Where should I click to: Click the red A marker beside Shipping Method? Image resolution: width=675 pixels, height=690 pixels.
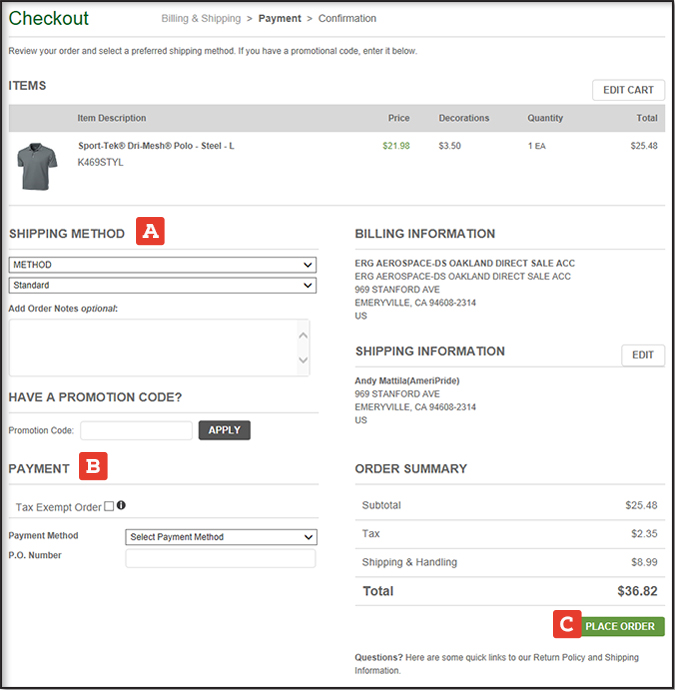pyautogui.click(x=150, y=232)
